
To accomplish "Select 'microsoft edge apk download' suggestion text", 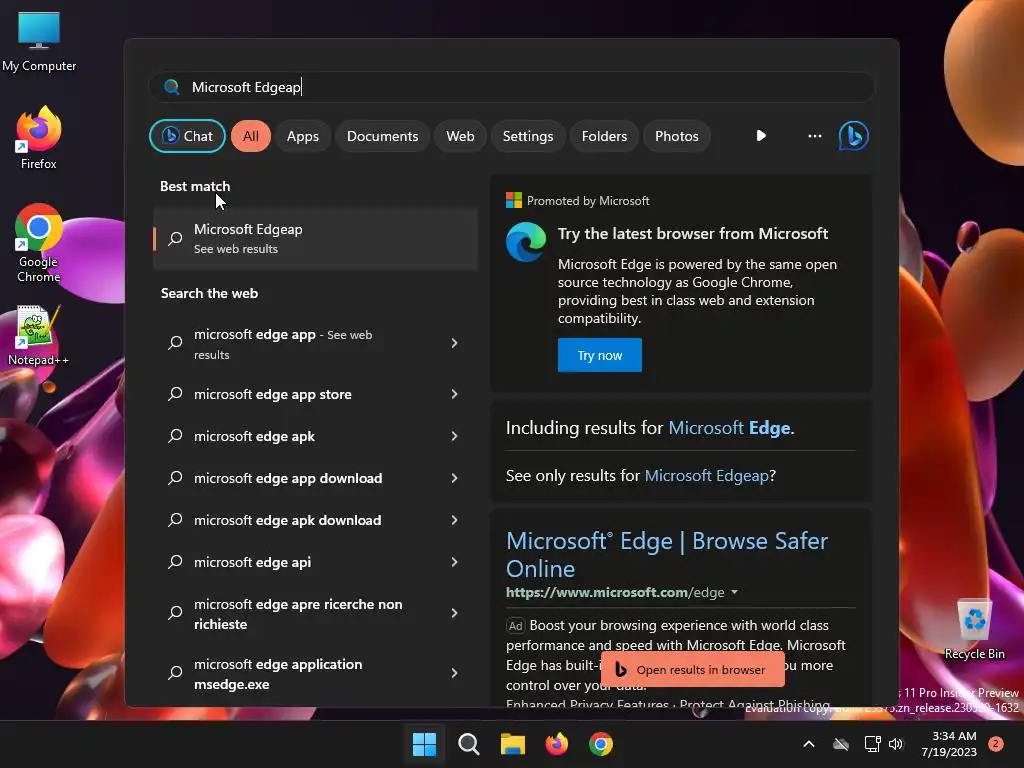I will click(287, 520).
